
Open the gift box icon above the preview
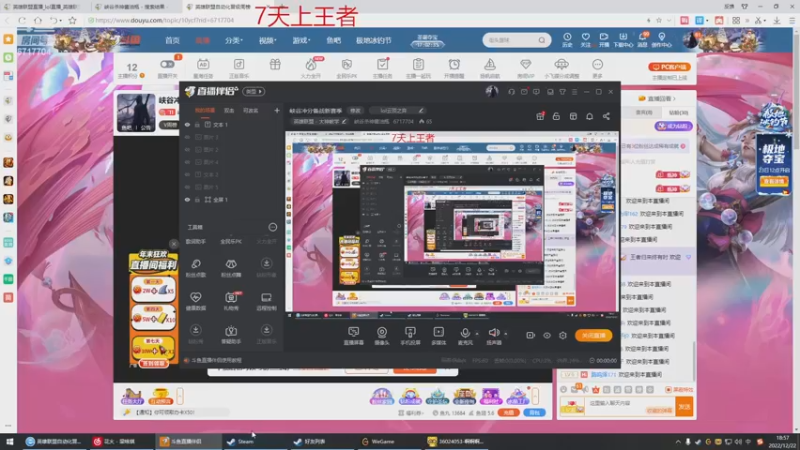pyautogui.click(x=540, y=116)
